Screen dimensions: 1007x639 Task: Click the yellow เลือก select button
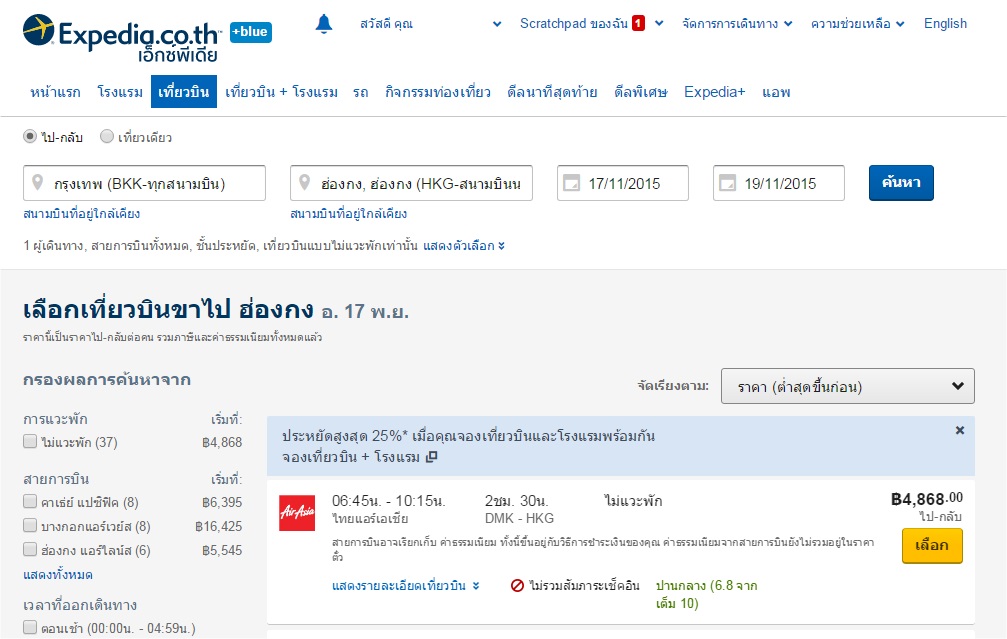pyautogui.click(x=932, y=545)
